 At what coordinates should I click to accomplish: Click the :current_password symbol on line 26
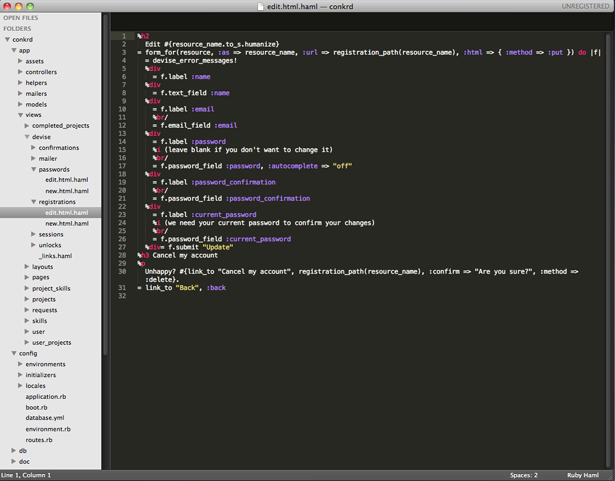pos(258,239)
